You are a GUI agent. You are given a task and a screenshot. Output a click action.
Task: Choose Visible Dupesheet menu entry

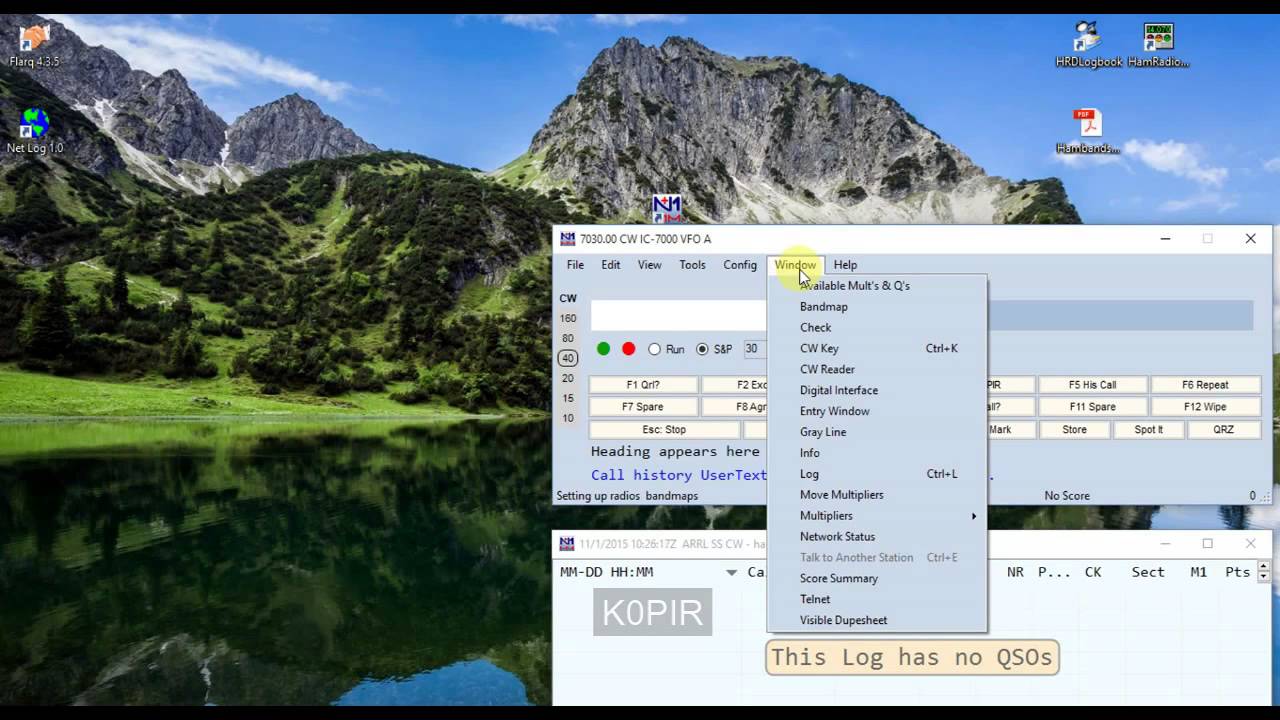pyautogui.click(x=877, y=620)
